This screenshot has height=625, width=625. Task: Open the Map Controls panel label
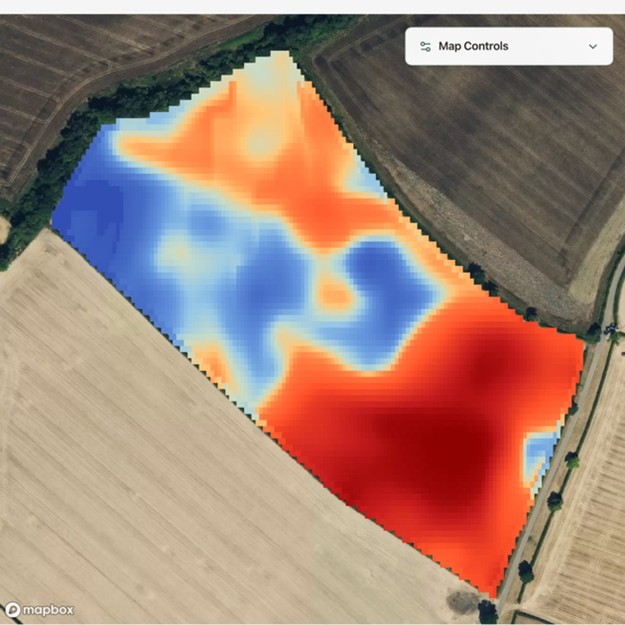tap(473, 46)
